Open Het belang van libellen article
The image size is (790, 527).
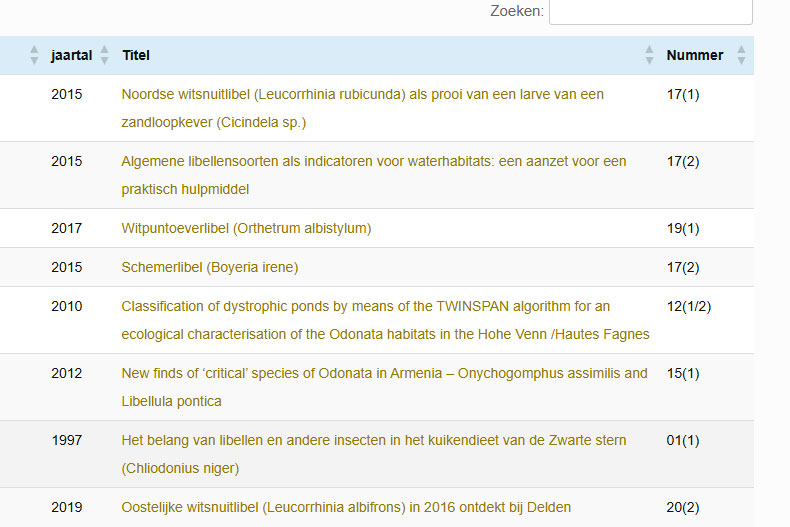pyautogui.click(x=373, y=441)
